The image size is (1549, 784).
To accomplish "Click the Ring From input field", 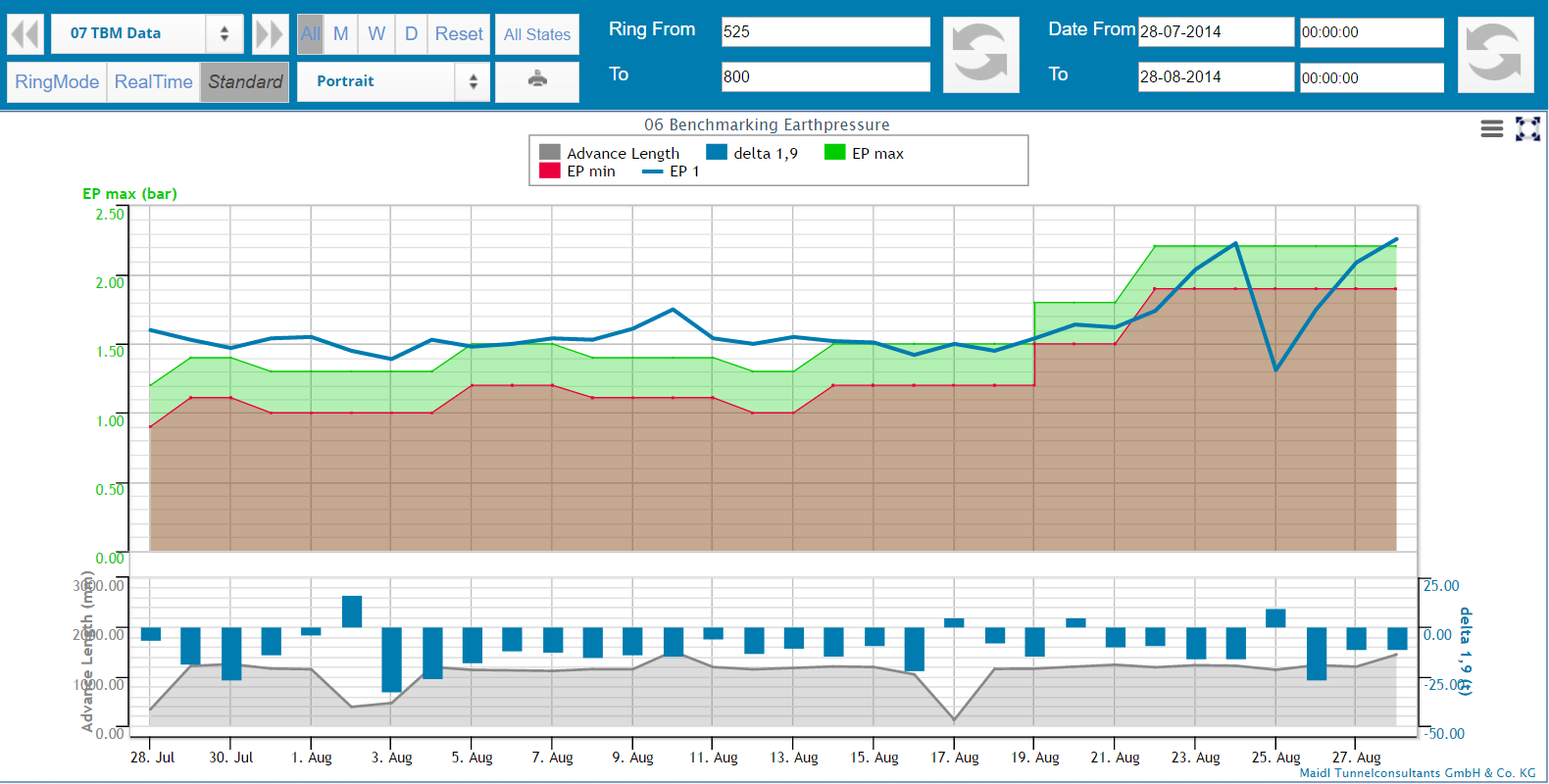I will coord(825,31).
